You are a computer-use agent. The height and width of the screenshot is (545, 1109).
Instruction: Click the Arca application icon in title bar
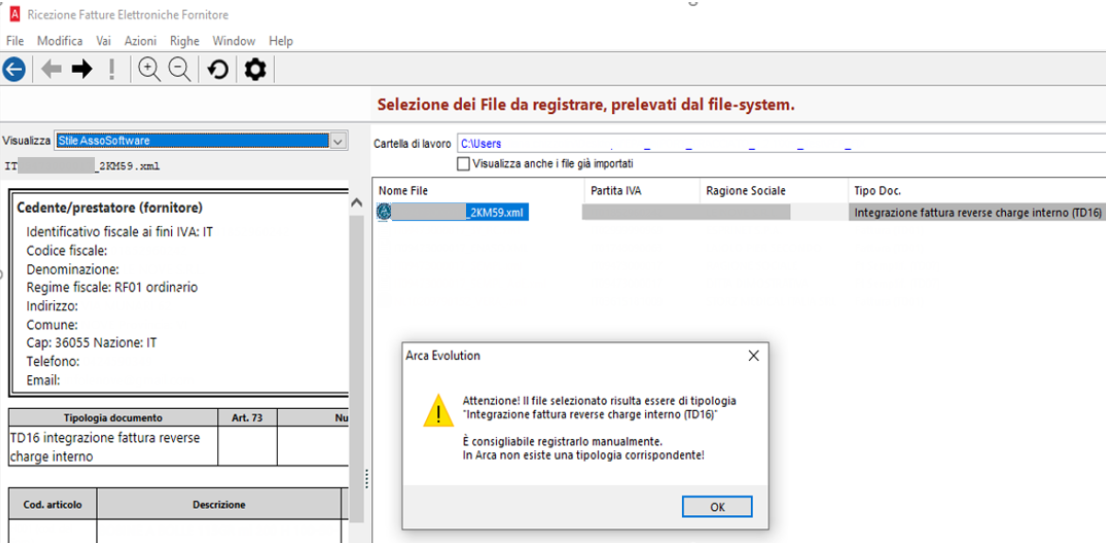(15, 14)
